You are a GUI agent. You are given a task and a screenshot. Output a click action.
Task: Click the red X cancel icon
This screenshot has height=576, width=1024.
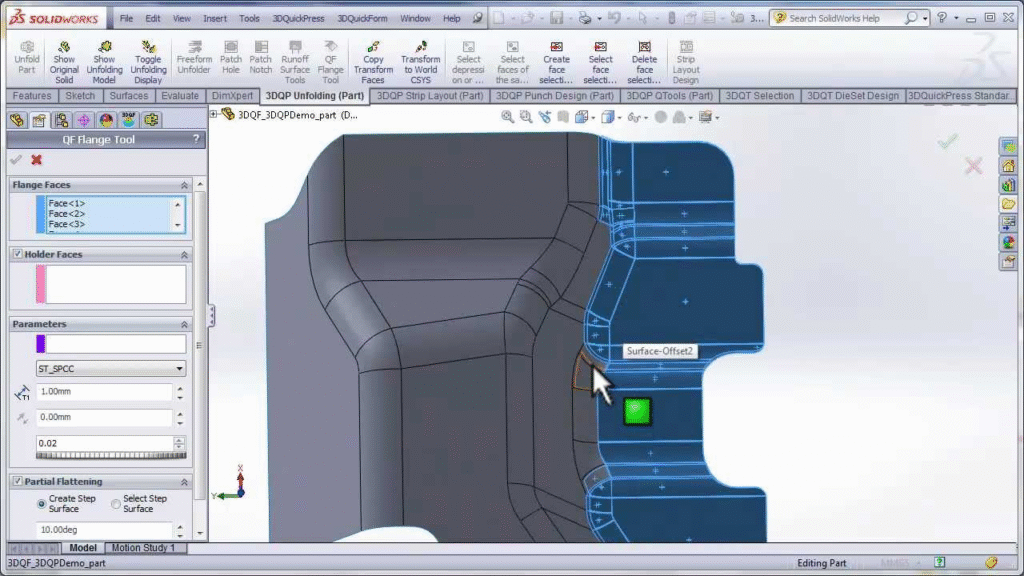(37, 160)
